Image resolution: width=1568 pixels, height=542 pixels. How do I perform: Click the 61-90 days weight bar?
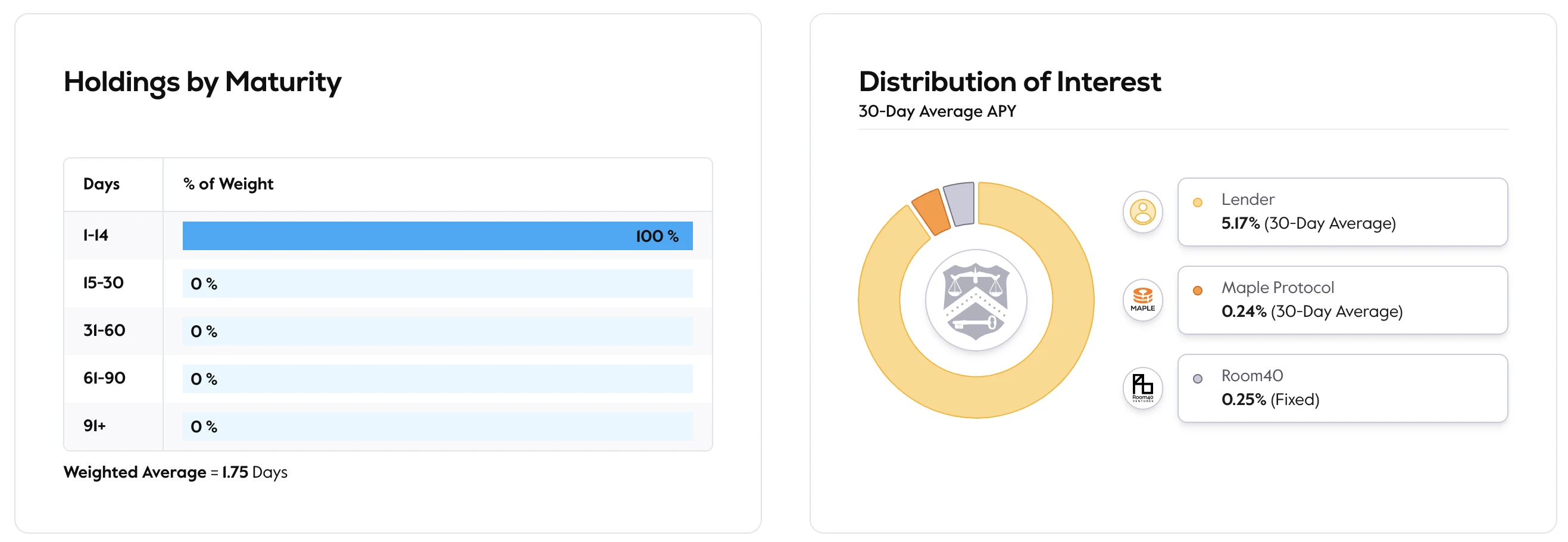coord(437,379)
